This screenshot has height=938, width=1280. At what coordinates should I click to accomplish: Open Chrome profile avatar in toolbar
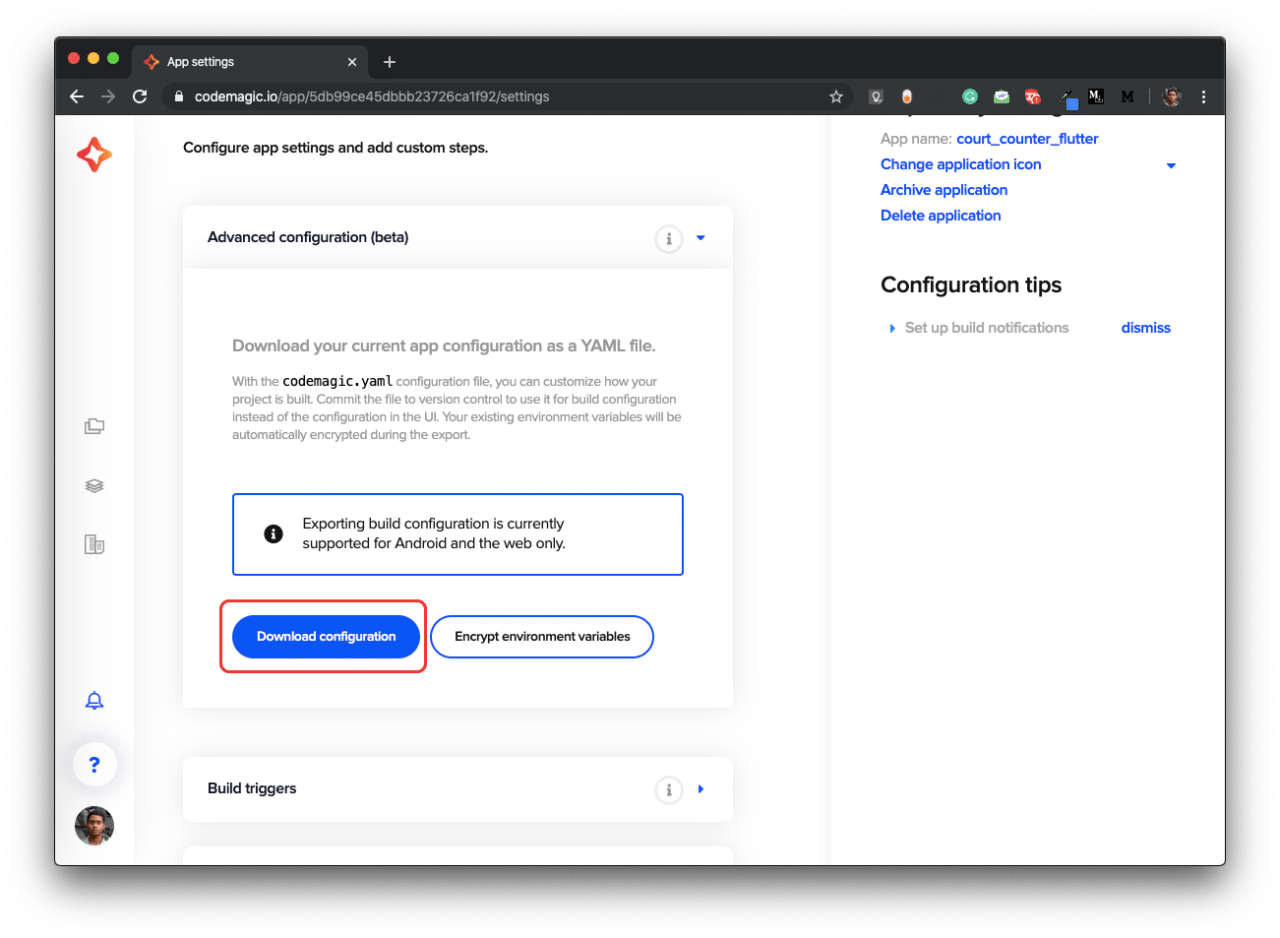click(1172, 97)
